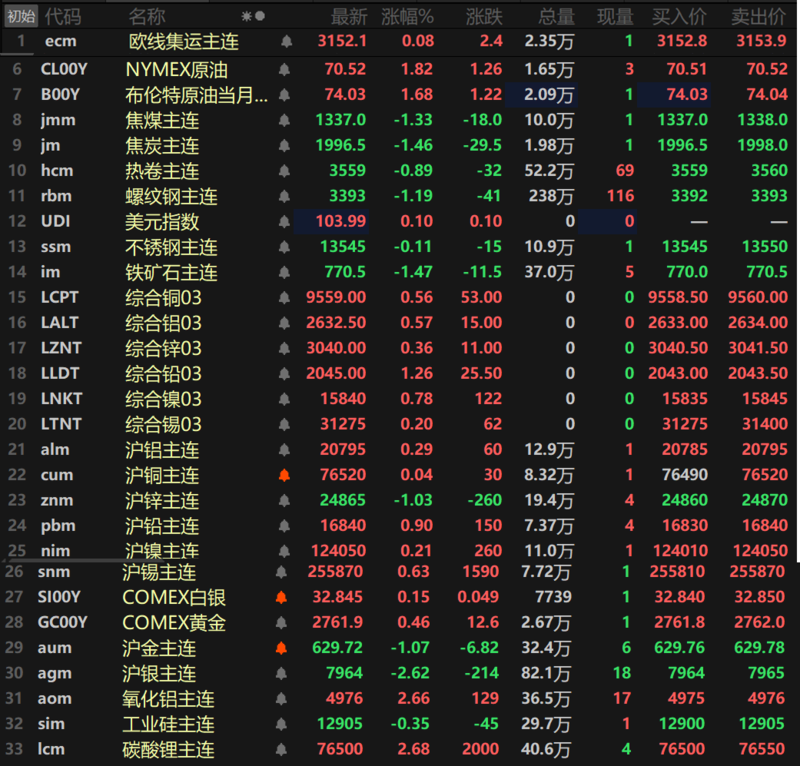The width and height of the screenshot is (800, 766).
Task: Click the LCPT code cell
Action: 60,298
